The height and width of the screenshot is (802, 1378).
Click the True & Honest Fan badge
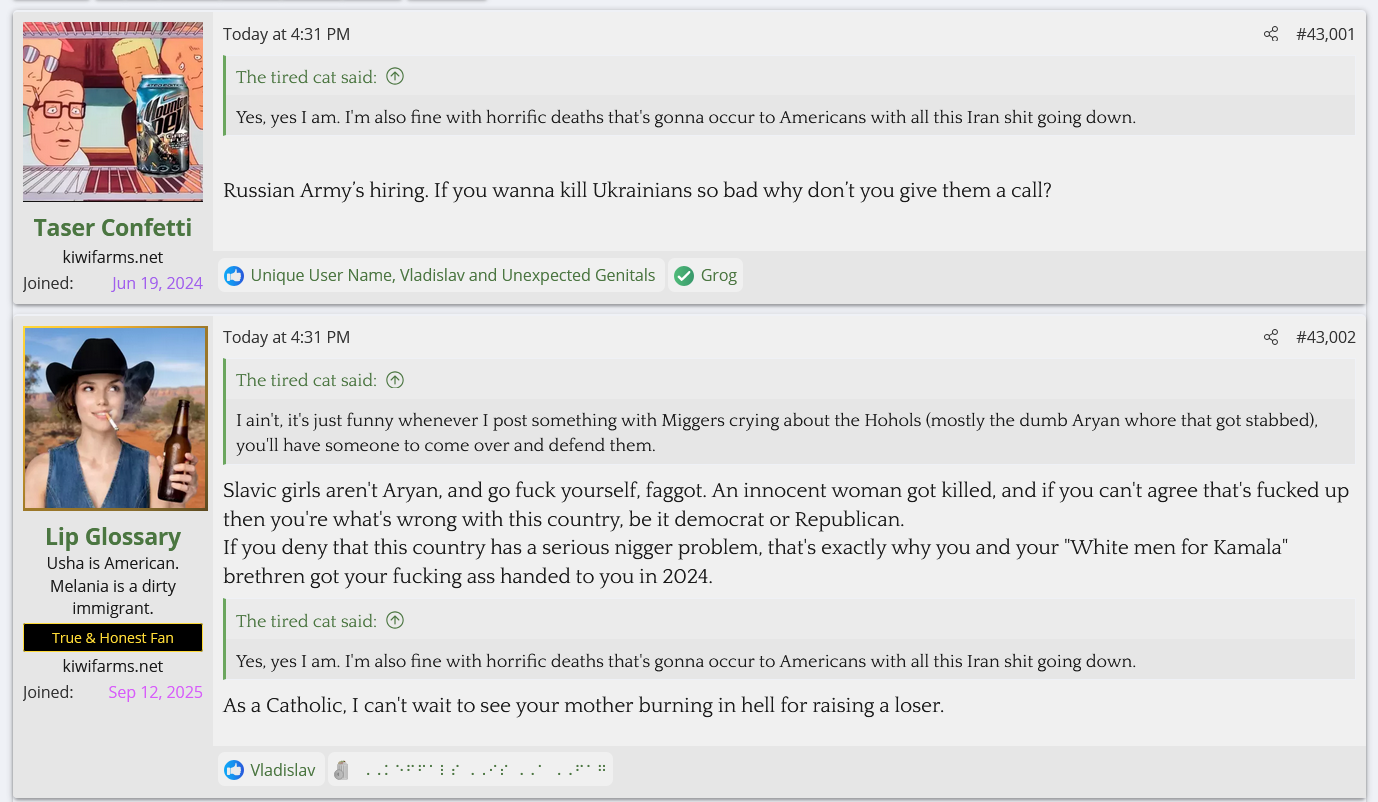click(113, 638)
